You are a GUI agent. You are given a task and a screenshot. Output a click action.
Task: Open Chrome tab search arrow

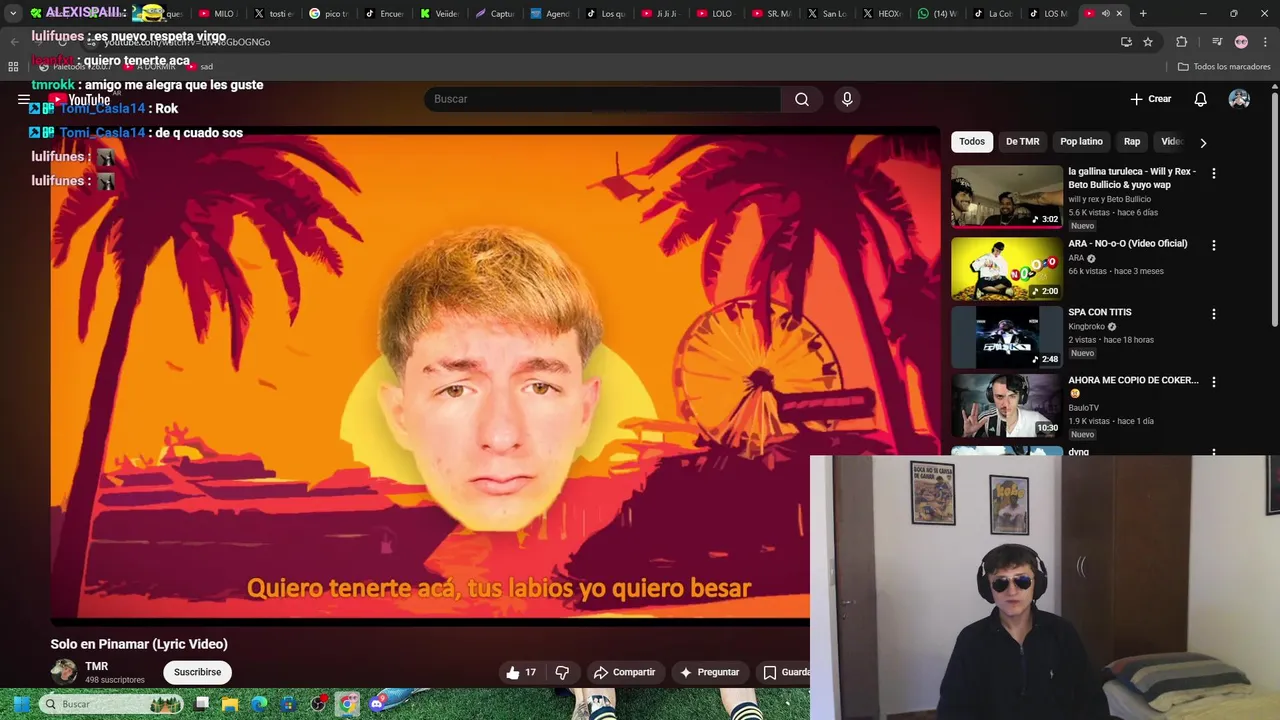click(13, 13)
